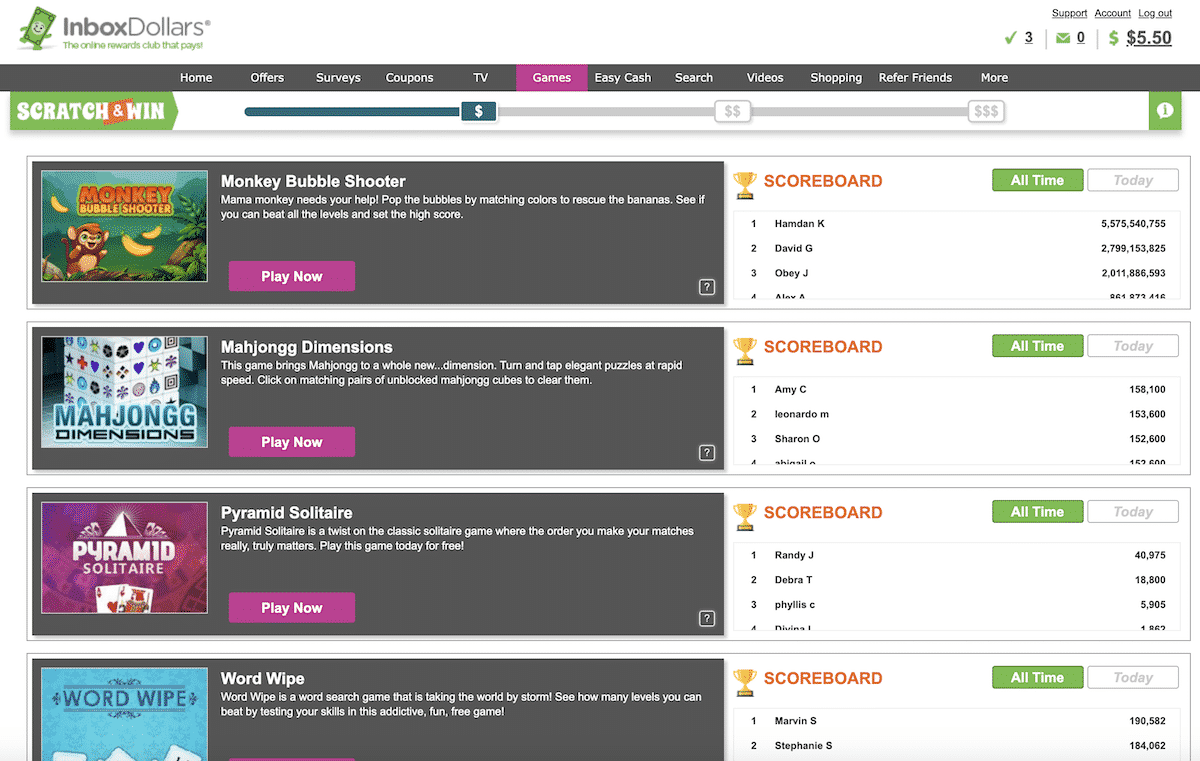Select Today for Word Wipe scoreboard
This screenshot has width=1200, height=761.
click(1133, 677)
